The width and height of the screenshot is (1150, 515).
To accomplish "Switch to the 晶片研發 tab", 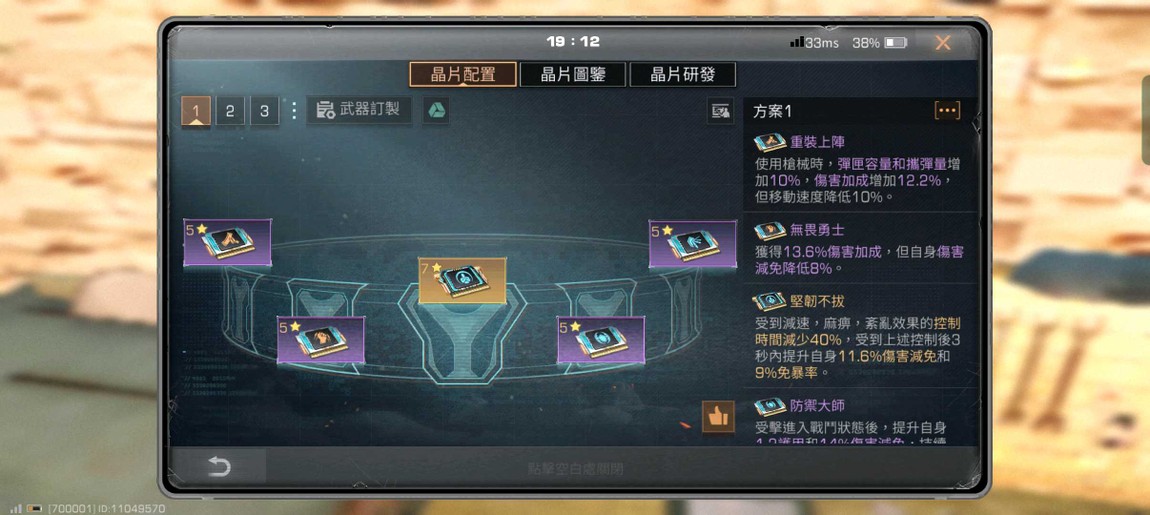I will click(683, 75).
